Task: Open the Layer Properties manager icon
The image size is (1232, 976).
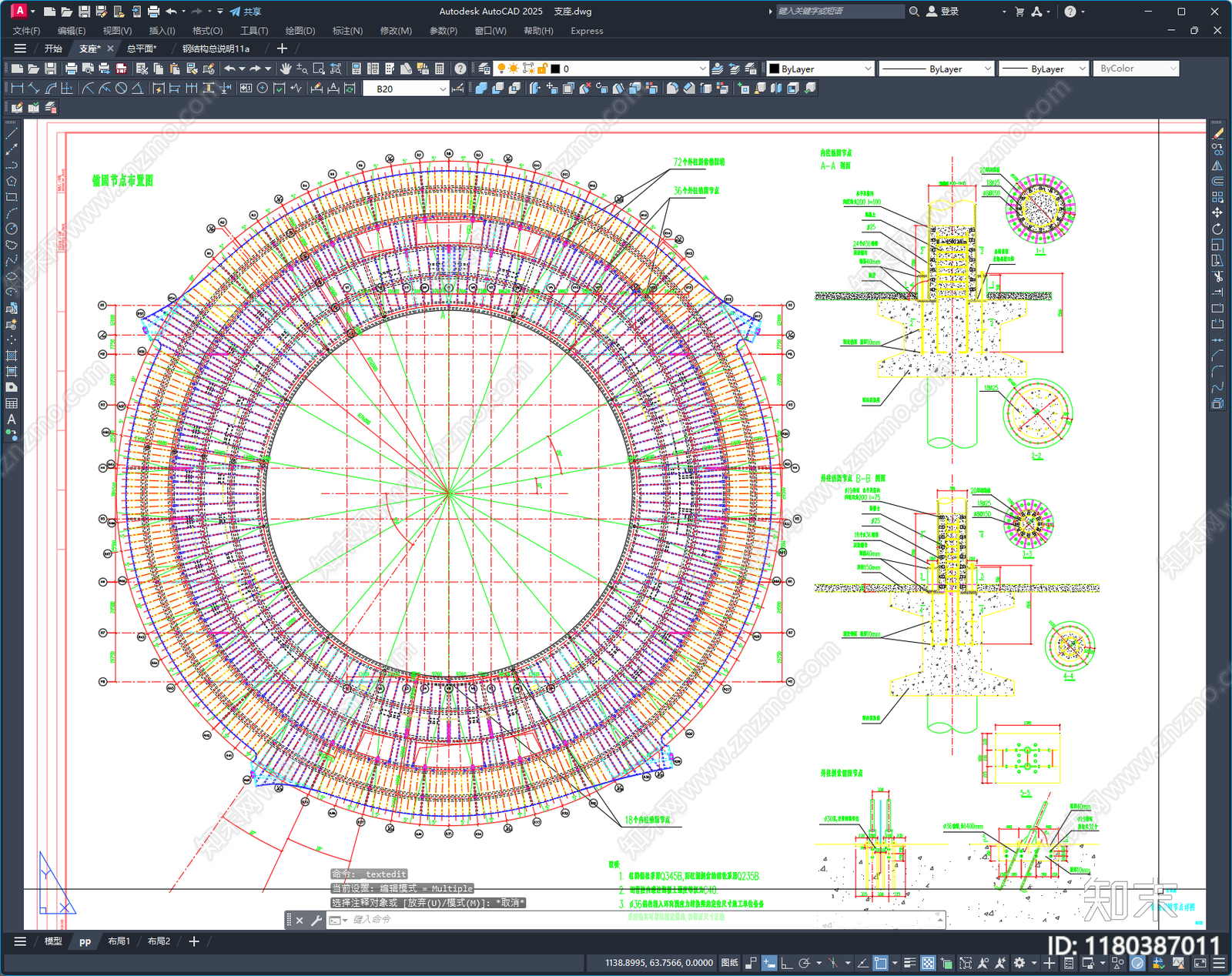Action: click(x=484, y=69)
